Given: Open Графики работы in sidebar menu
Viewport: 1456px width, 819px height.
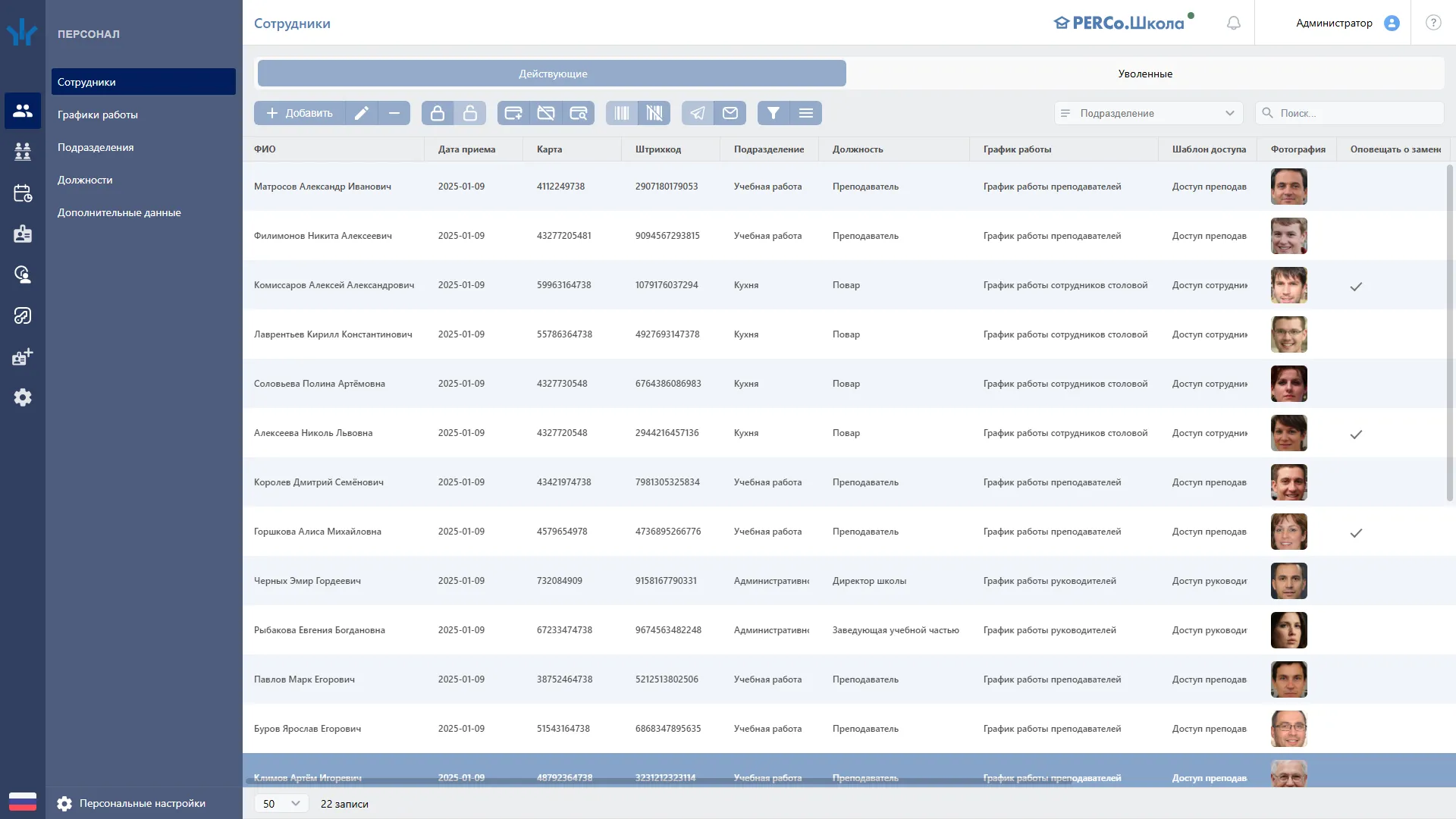Looking at the screenshot, I should tap(98, 115).
